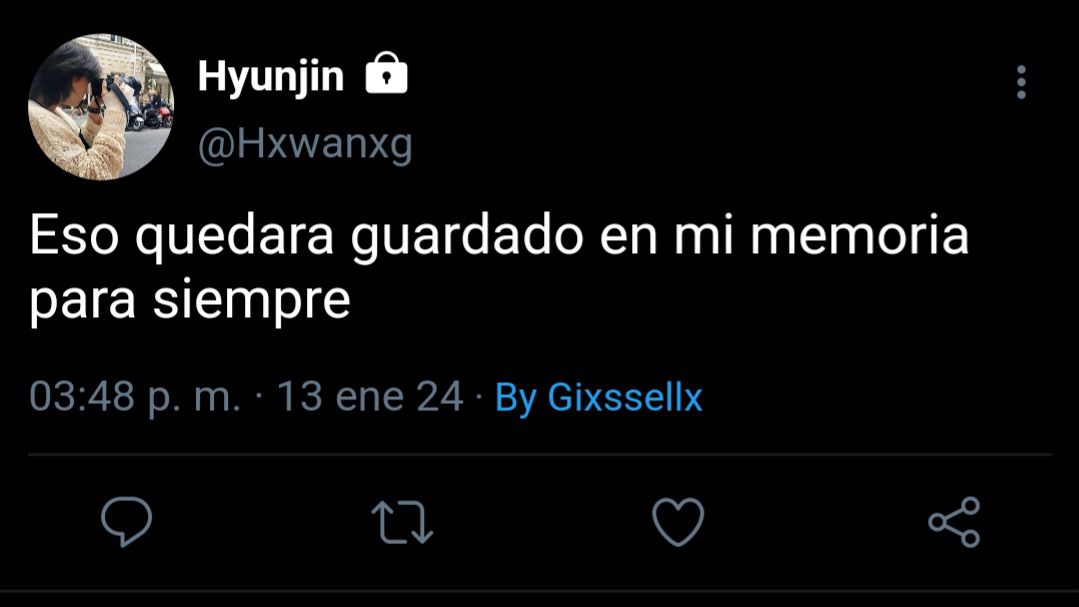Click the 13 ene 24 date
Screen dimensions: 1079x607
[370, 397]
